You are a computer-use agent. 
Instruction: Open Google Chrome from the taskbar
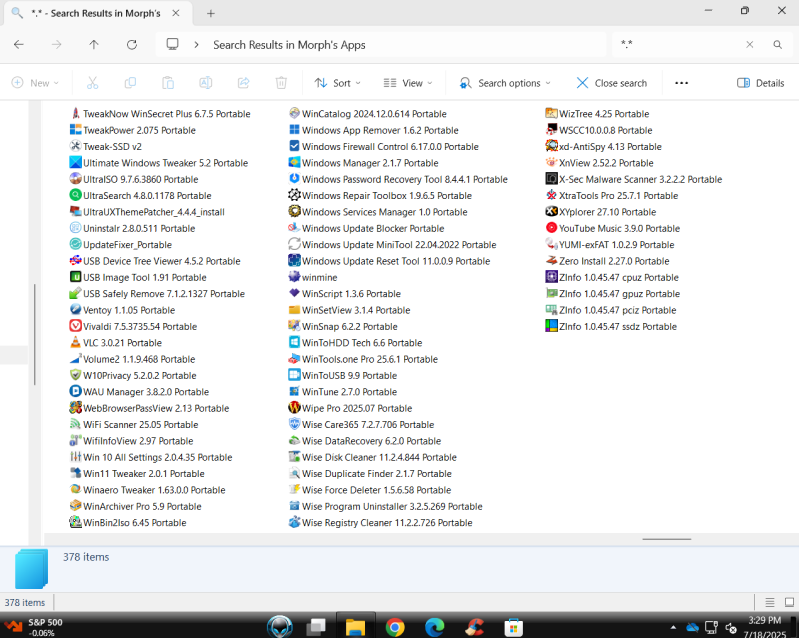[x=395, y=627]
